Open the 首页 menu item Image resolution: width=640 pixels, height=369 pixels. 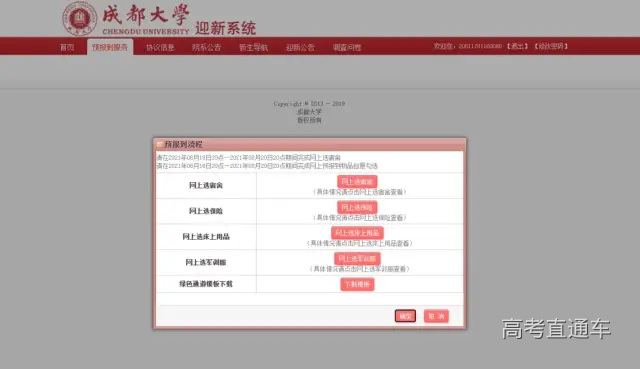point(67,47)
